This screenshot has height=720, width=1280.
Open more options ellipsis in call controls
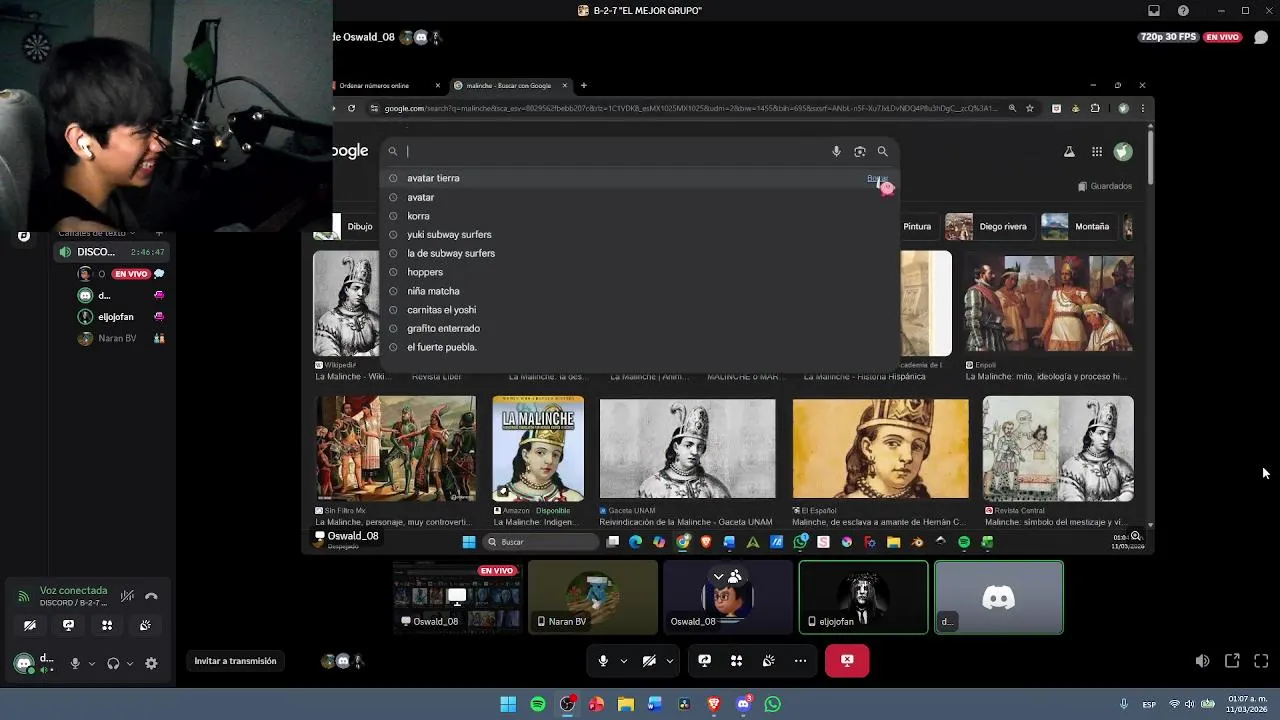click(x=800, y=661)
